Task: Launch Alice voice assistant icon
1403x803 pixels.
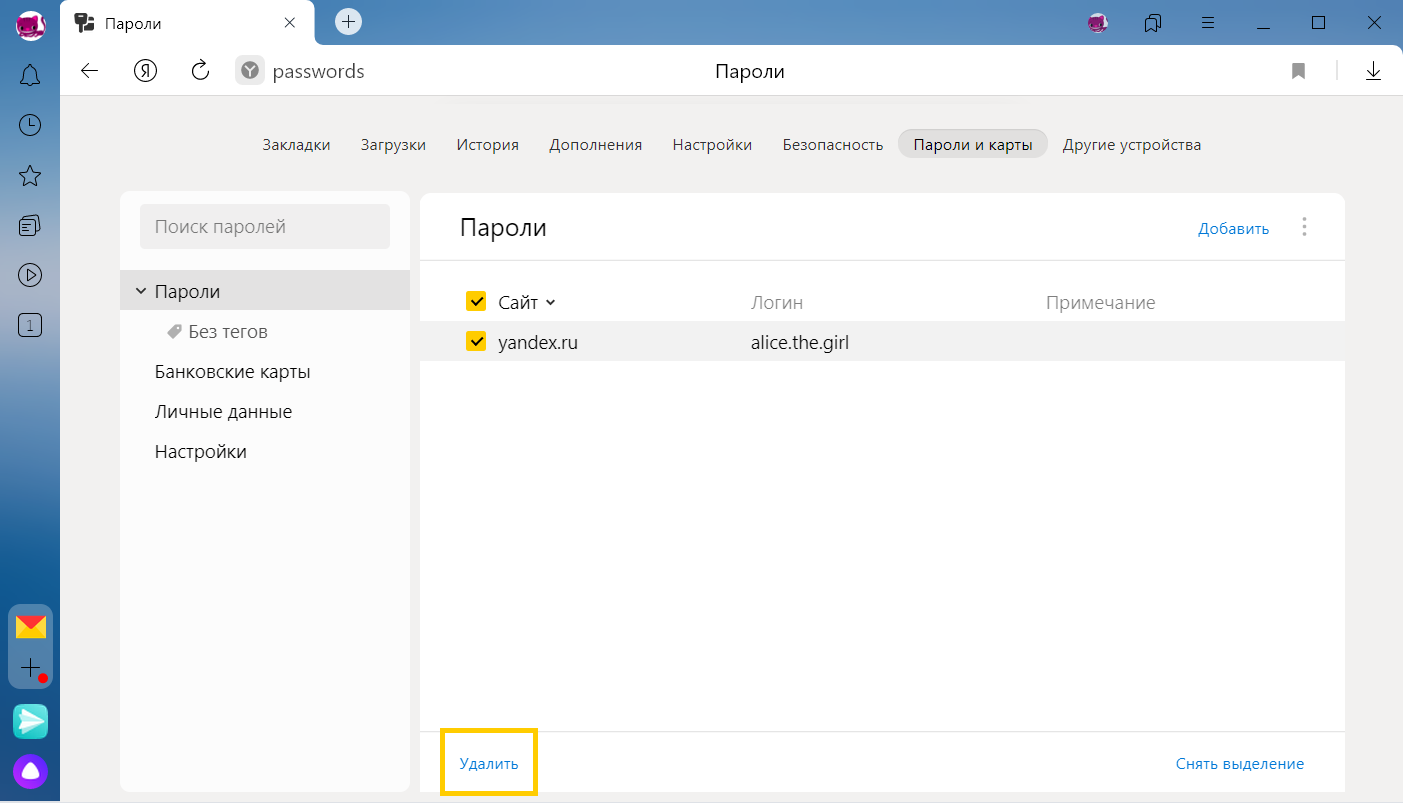Action: tap(31, 772)
